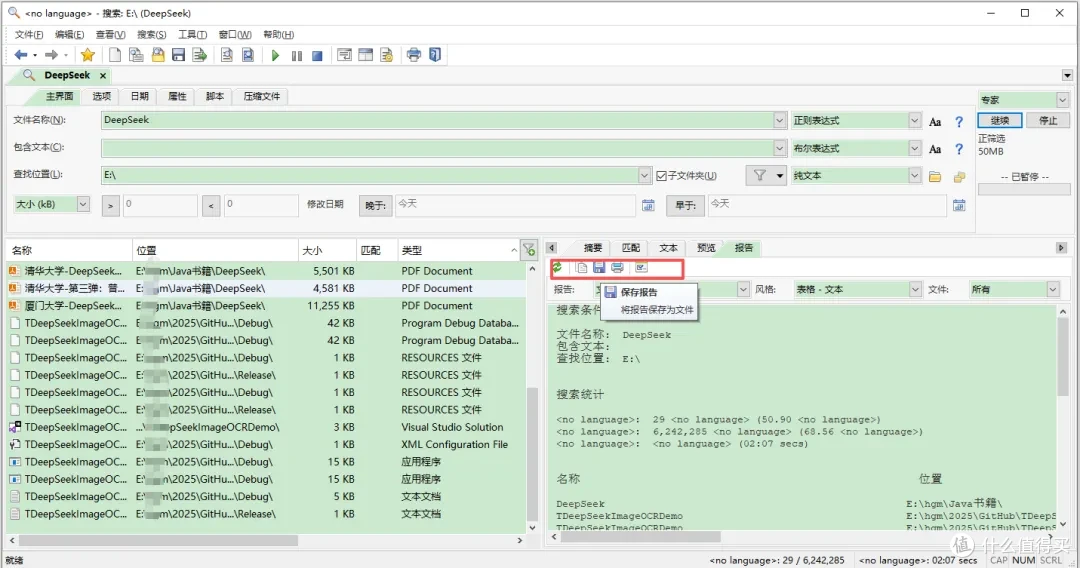Print the report with the report printer icon
The width and height of the screenshot is (1080, 568).
pos(617,268)
